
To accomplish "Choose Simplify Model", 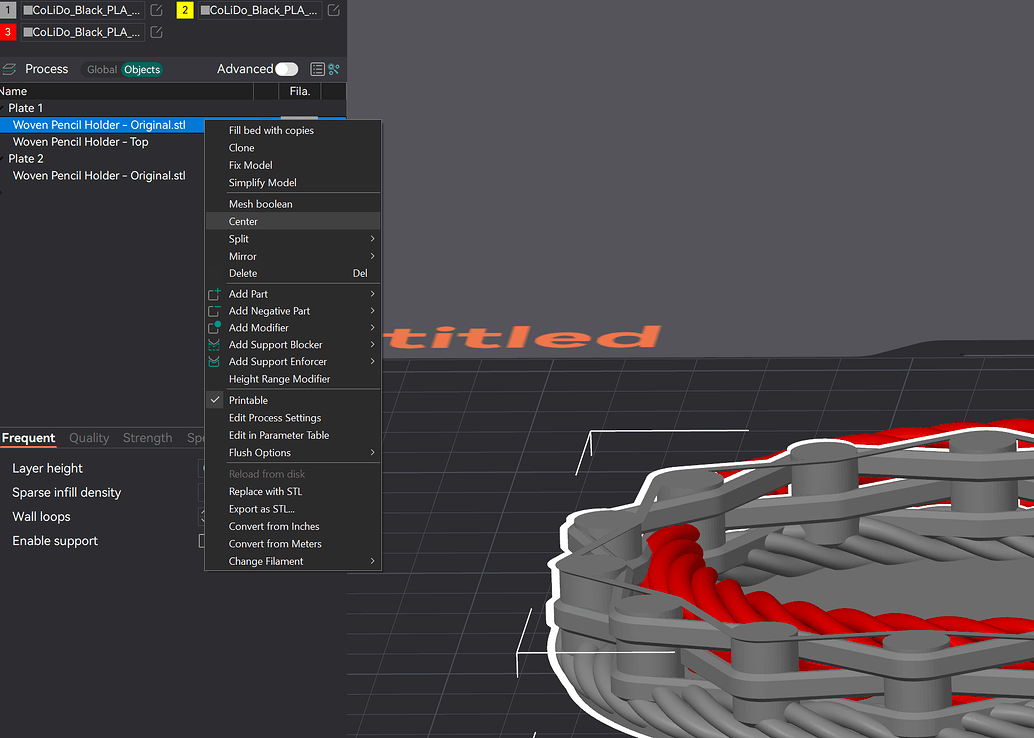I will [x=293, y=183].
